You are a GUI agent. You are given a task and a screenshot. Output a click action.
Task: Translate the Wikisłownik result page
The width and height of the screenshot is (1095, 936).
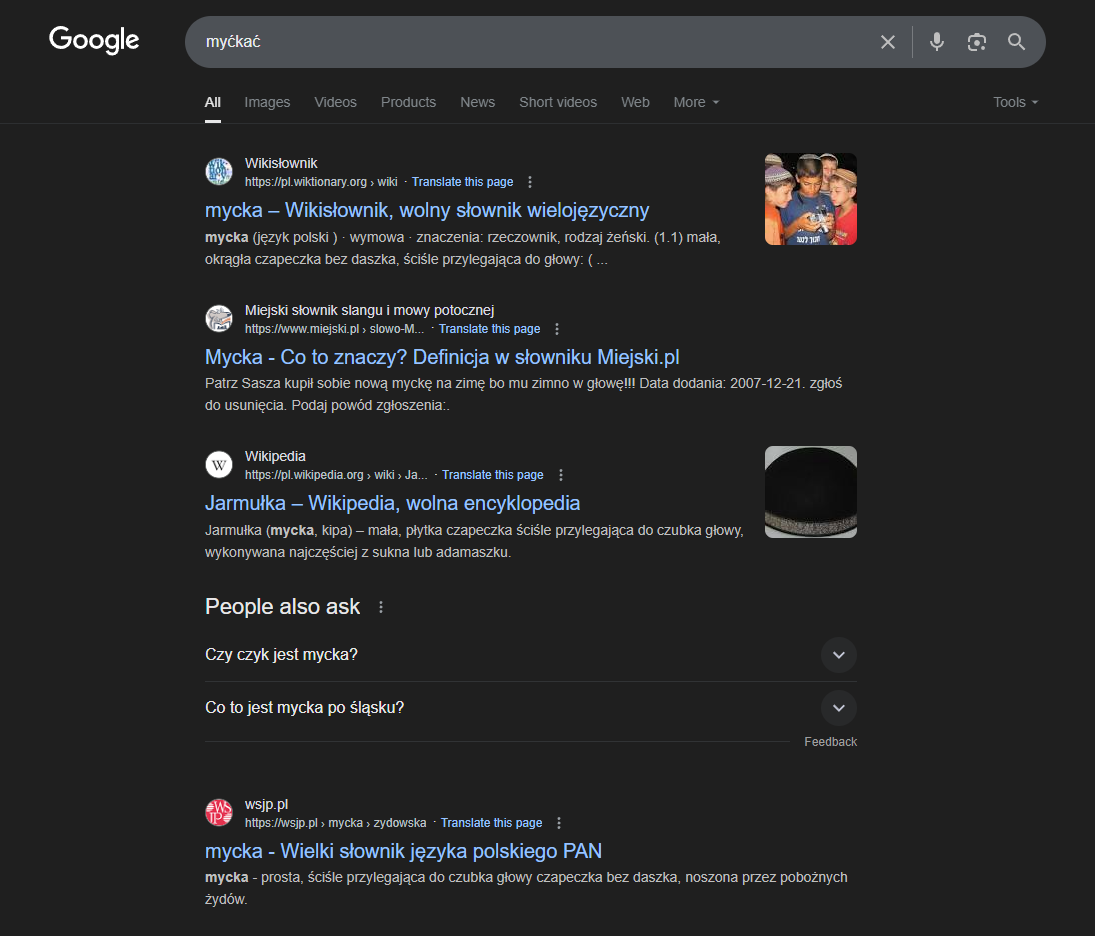[x=462, y=182]
